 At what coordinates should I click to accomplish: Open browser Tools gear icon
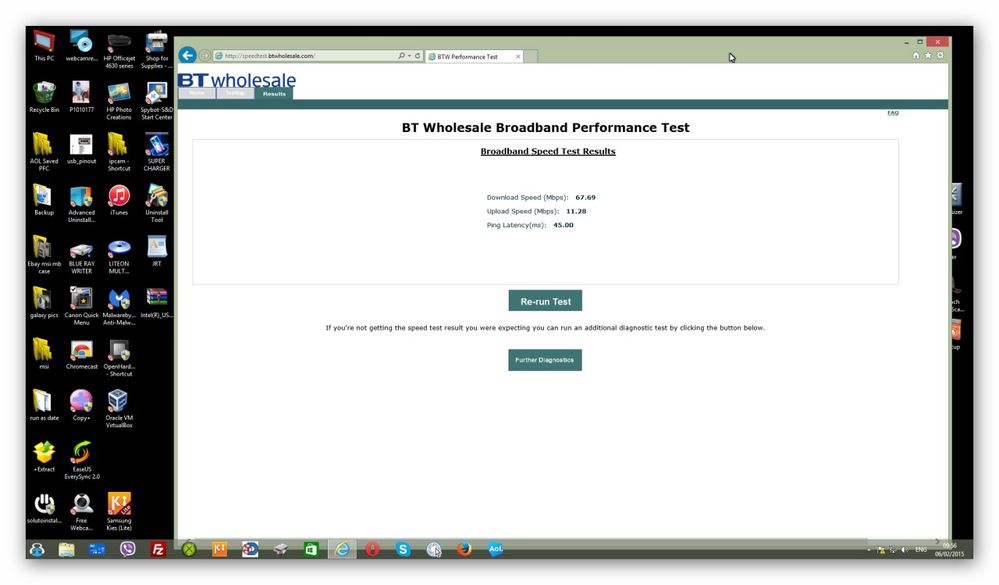pos(940,55)
